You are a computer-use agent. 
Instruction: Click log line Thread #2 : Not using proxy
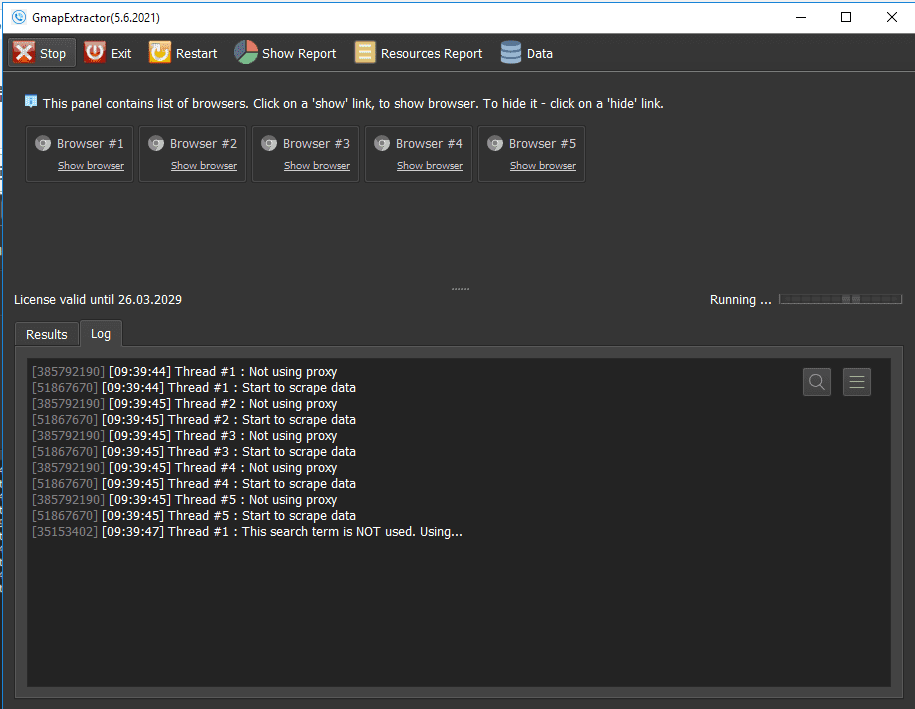tap(184, 404)
